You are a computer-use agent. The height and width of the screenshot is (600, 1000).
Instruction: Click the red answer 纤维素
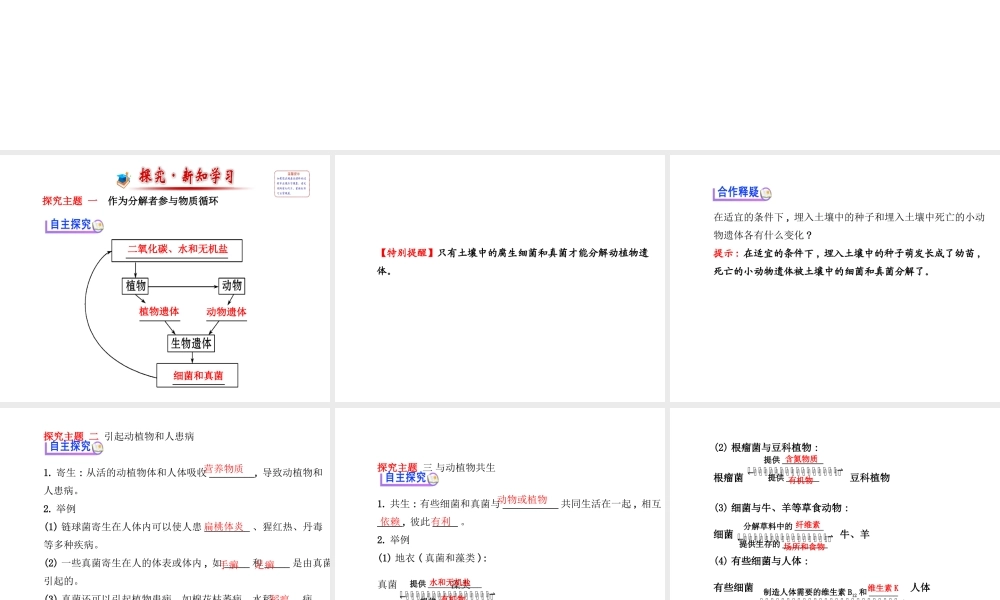808,525
